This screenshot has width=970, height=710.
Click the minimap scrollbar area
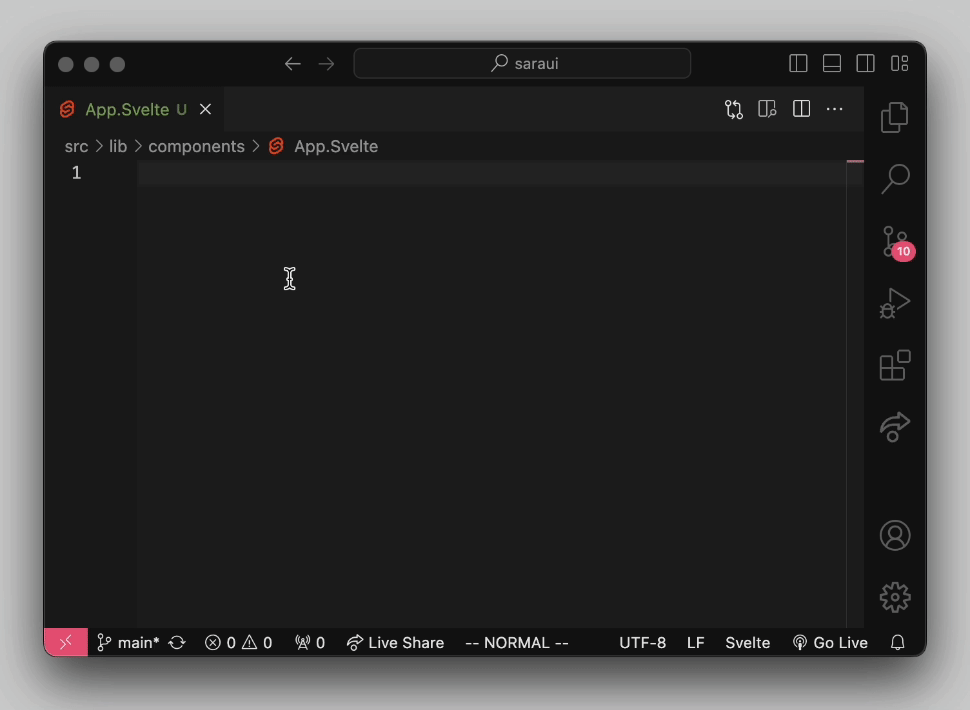tap(855, 394)
